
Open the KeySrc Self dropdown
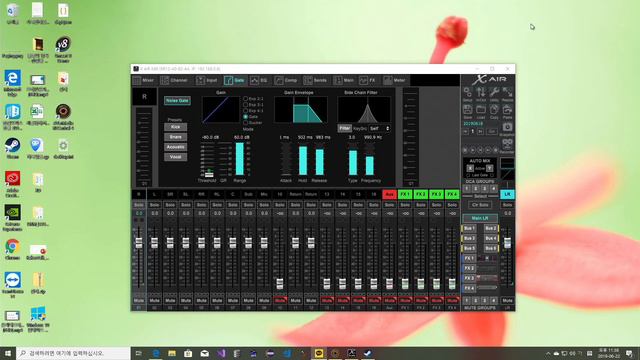[x=380, y=128]
